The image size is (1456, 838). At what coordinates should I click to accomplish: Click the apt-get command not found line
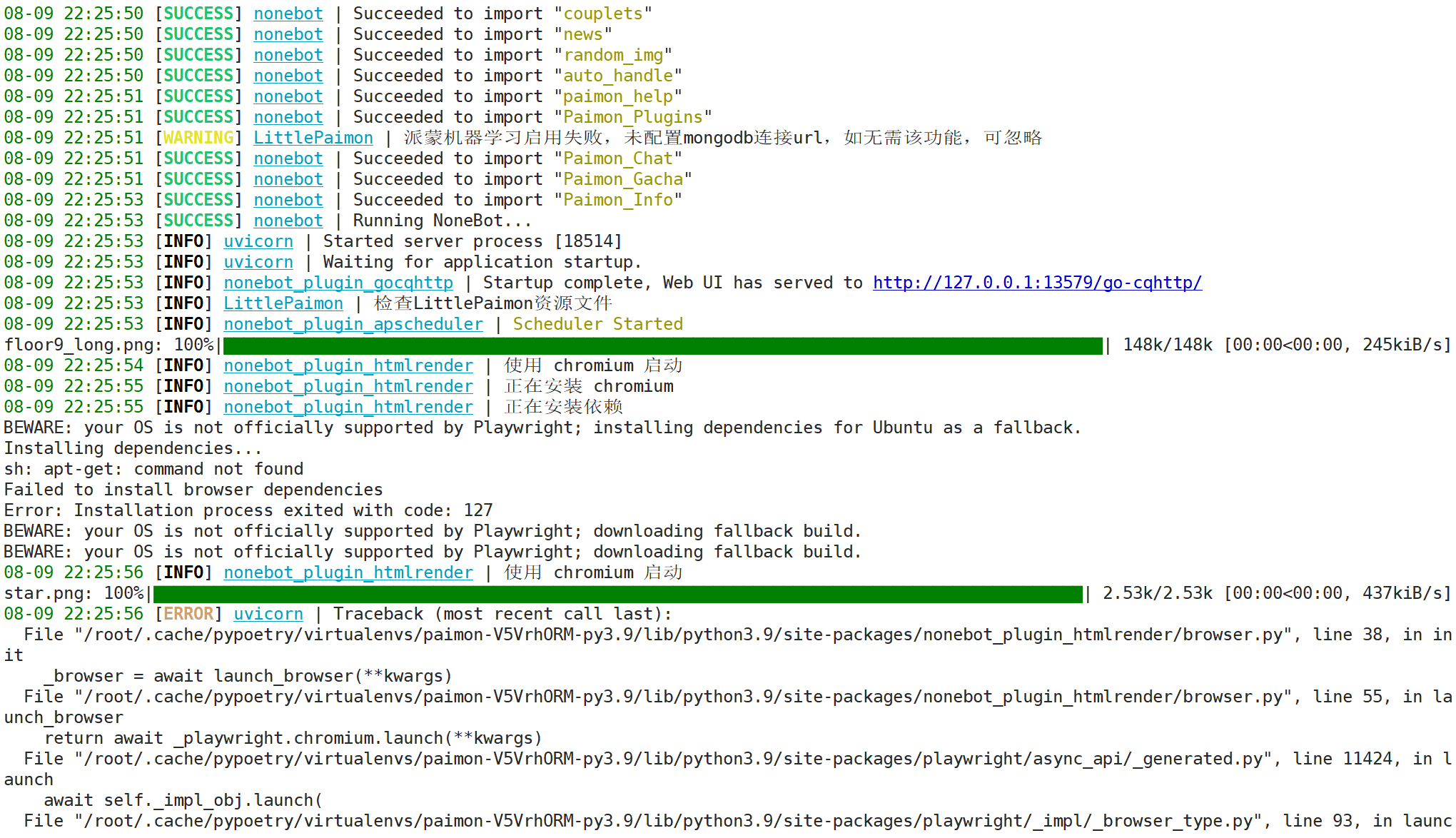pyautogui.click(x=153, y=469)
